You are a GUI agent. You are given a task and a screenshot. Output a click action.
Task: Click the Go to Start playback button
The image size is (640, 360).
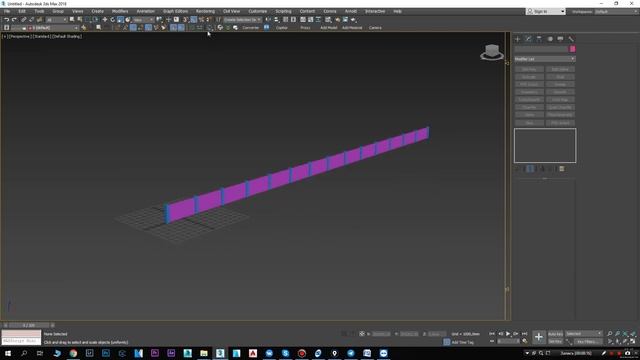[492, 334]
